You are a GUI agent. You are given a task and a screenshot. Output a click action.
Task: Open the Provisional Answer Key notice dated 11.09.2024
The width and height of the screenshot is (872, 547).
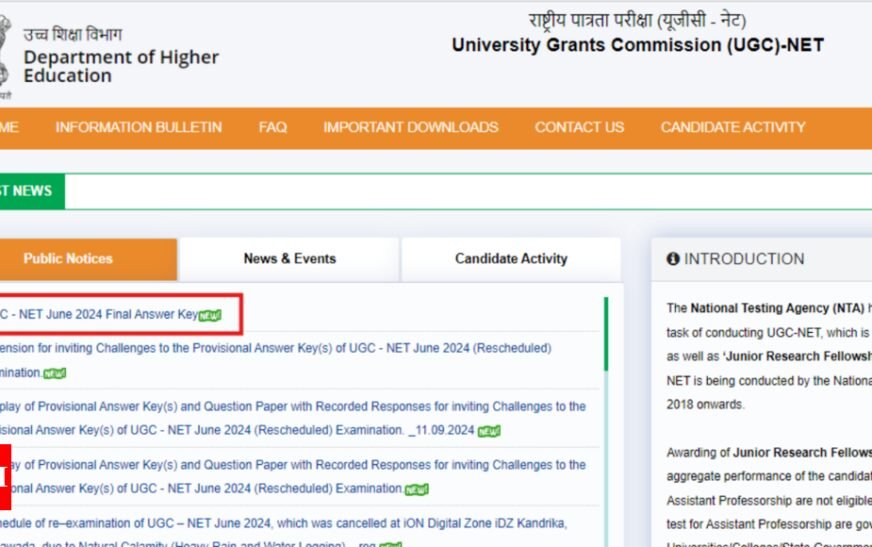pyautogui.click(x=293, y=419)
